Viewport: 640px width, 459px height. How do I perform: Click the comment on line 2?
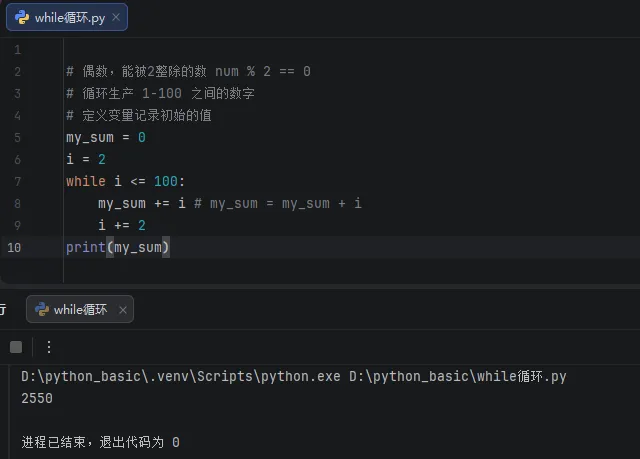coord(188,71)
